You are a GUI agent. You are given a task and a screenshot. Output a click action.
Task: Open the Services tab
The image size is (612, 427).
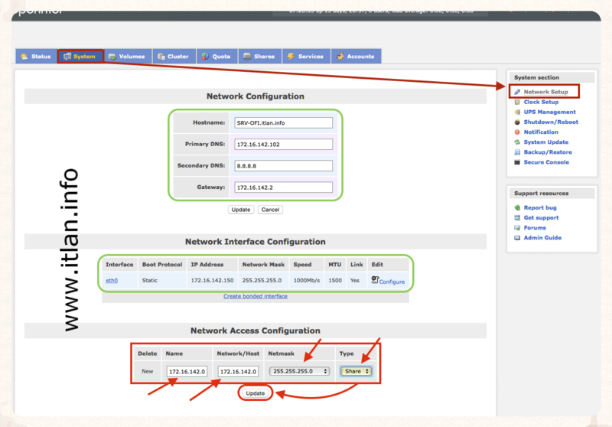pyautogui.click(x=303, y=56)
